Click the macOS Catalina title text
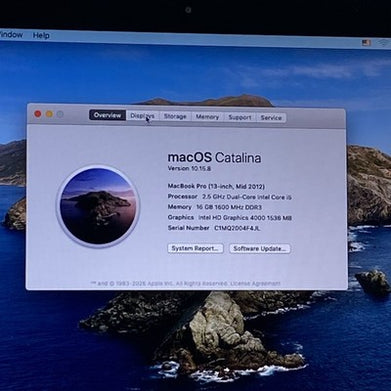 coord(214,157)
